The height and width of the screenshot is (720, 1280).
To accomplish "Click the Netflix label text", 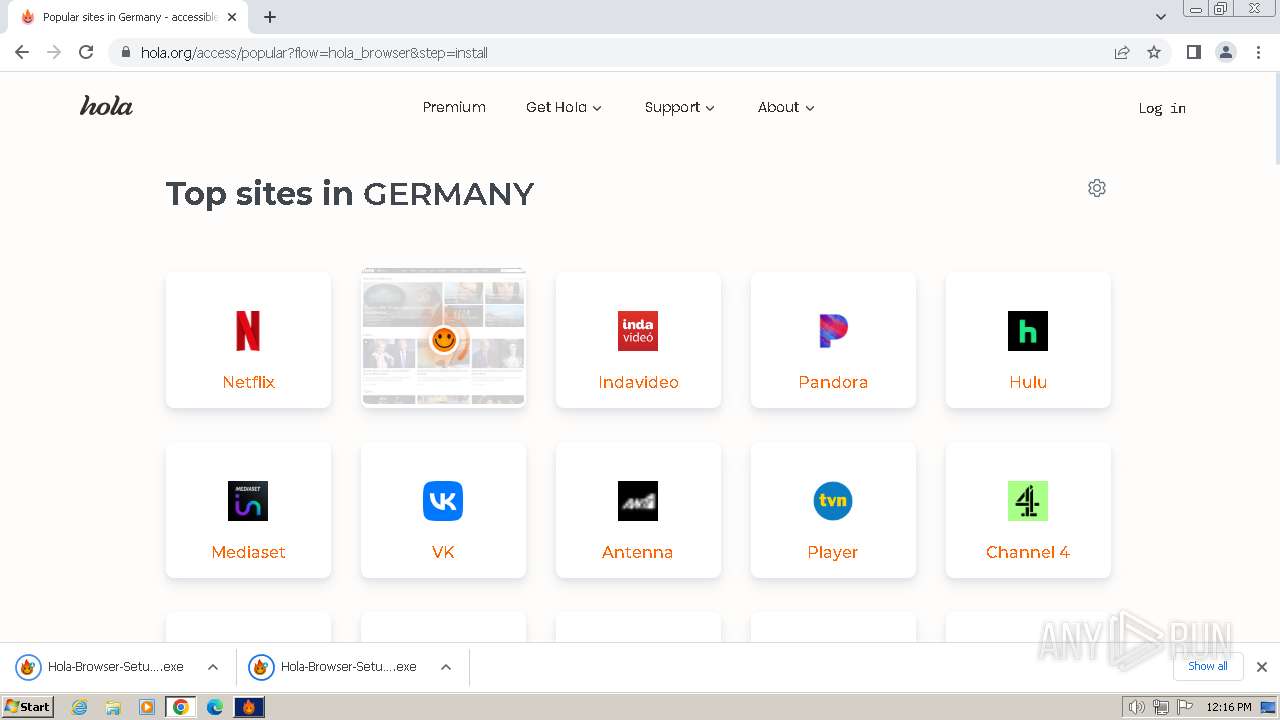I will [x=248, y=382].
